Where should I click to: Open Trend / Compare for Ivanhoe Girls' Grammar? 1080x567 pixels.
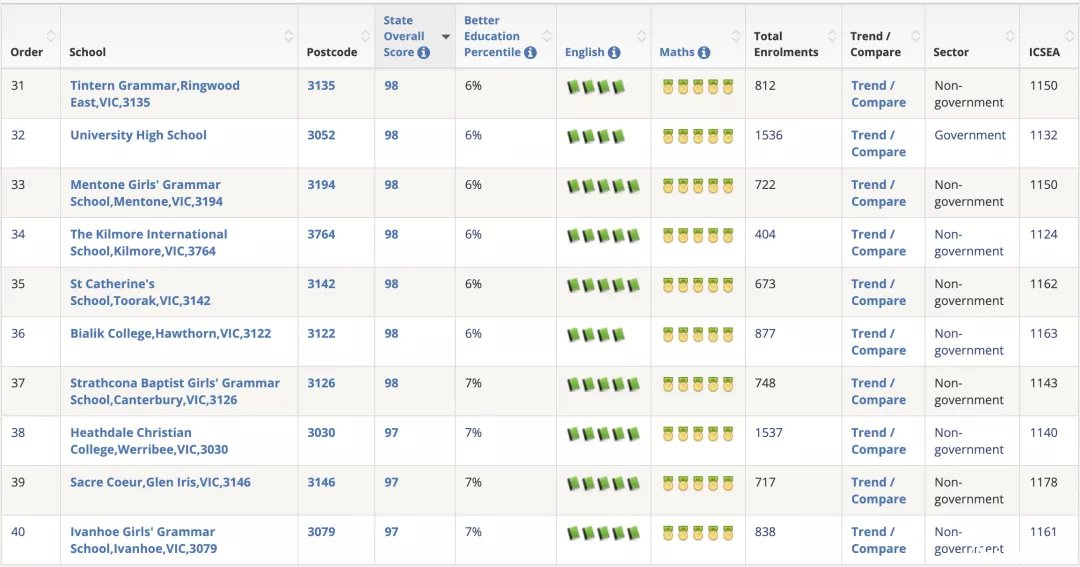878,540
